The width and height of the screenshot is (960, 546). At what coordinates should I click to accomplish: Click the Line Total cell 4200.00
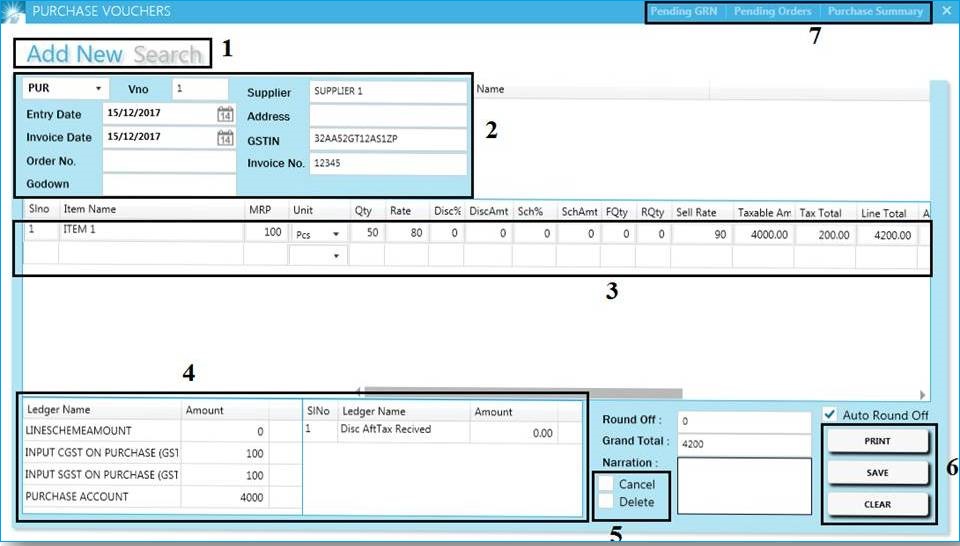pyautogui.click(x=887, y=234)
